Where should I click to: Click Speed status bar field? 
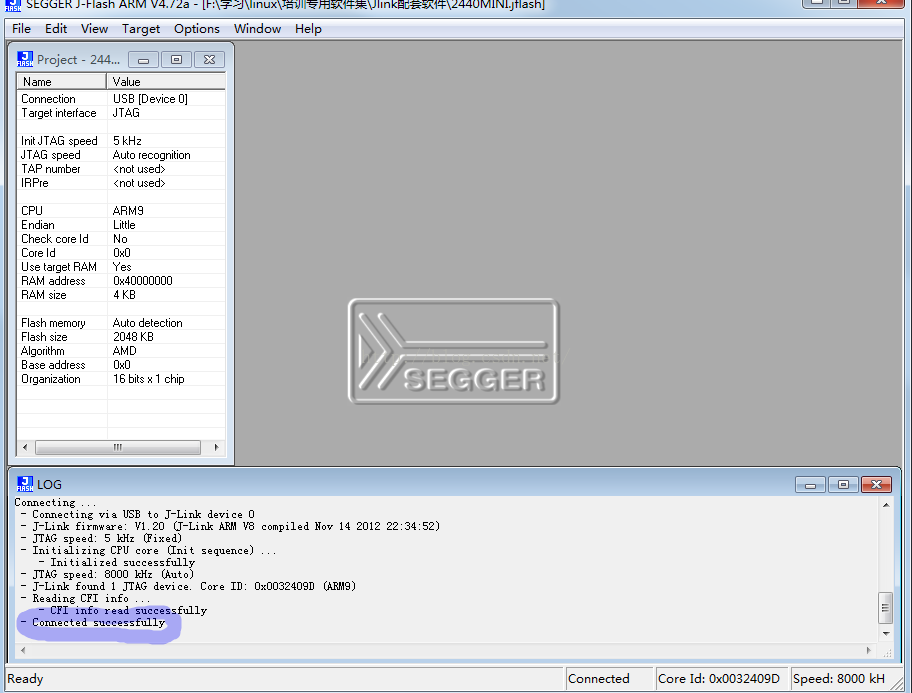pos(845,678)
